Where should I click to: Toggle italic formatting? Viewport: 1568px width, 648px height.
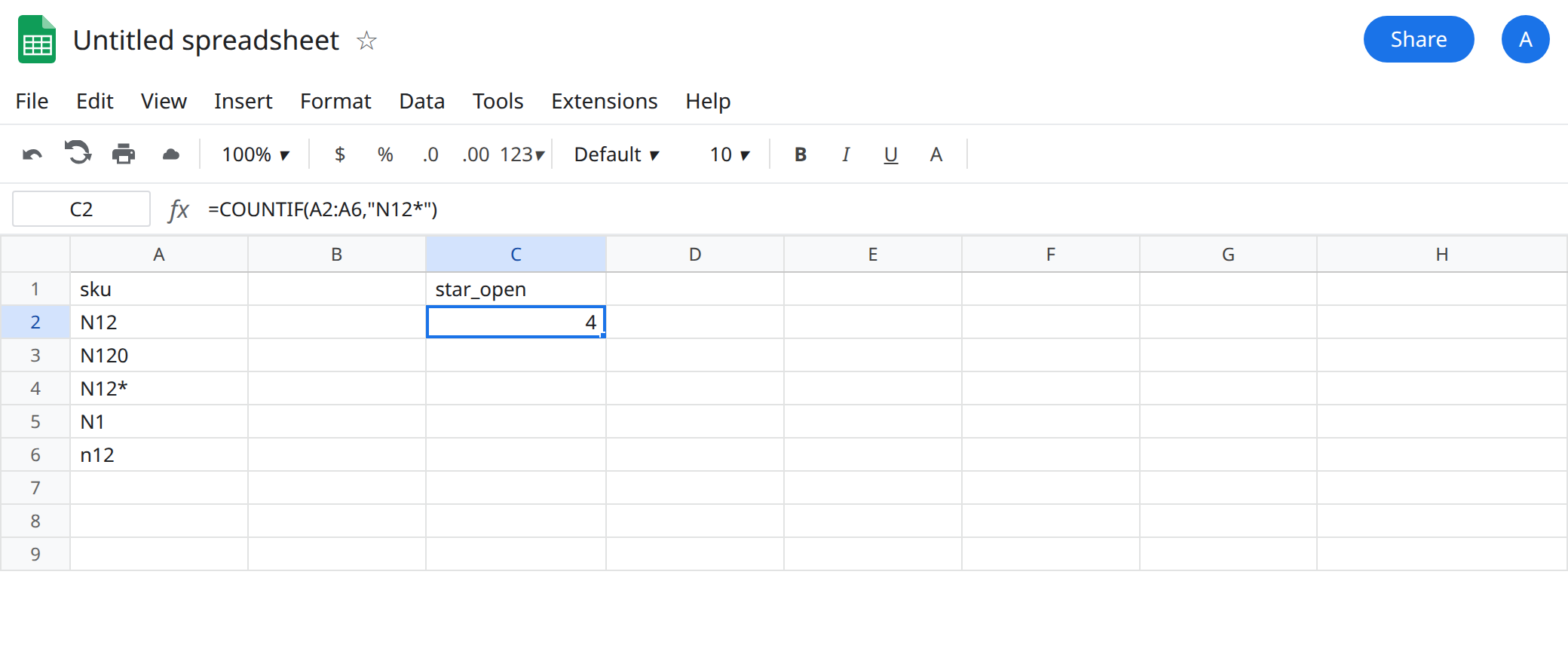click(846, 154)
